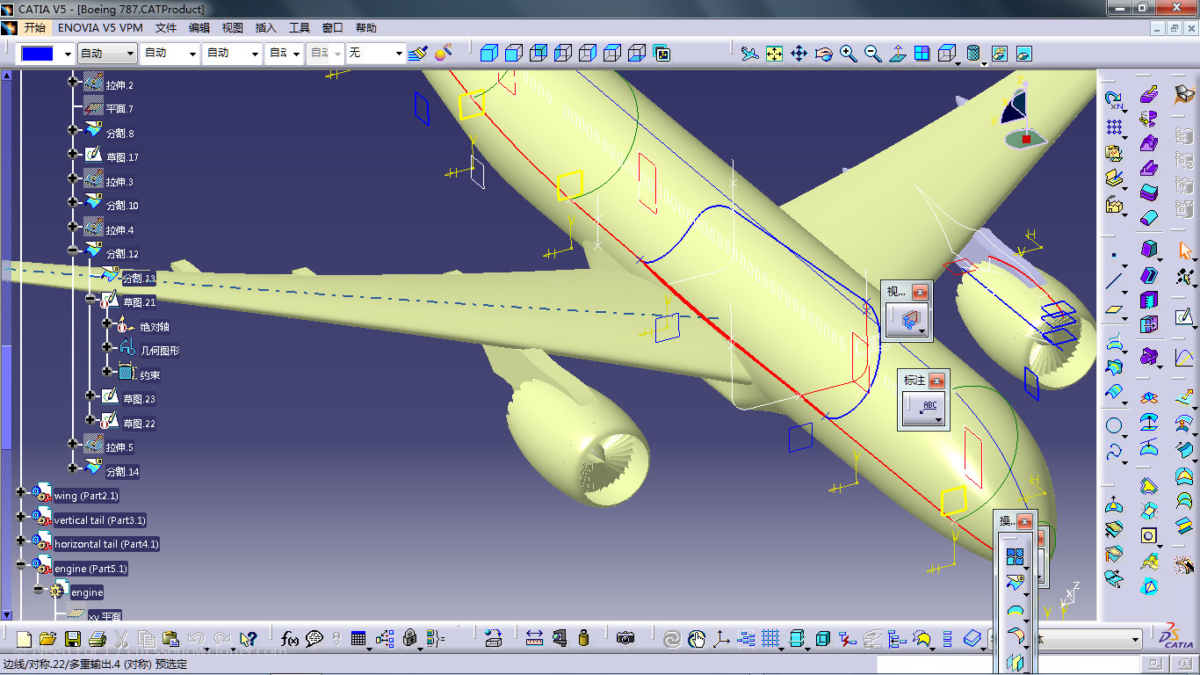This screenshot has height=675, width=1200.
Task: Collapse the 草图.21 tree node
Action: tap(90, 300)
